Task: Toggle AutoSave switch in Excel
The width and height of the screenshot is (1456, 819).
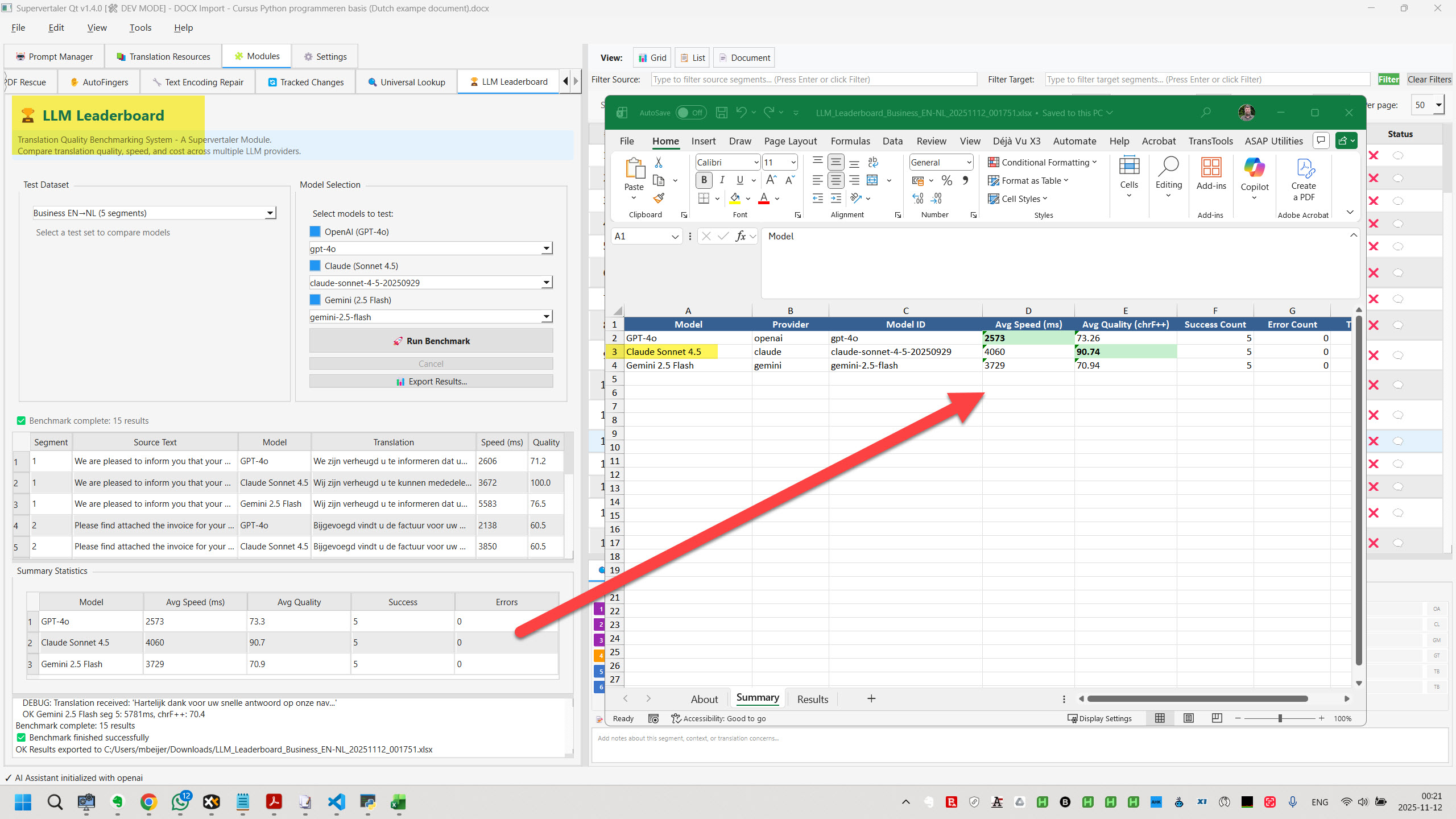Action: (x=690, y=113)
